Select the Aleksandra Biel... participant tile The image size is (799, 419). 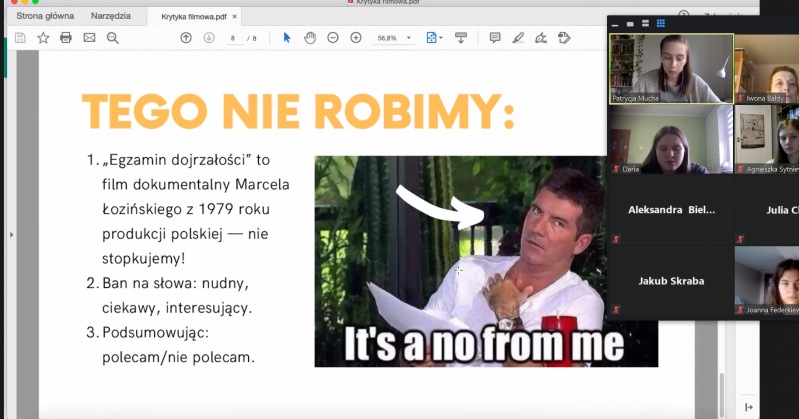click(x=672, y=210)
